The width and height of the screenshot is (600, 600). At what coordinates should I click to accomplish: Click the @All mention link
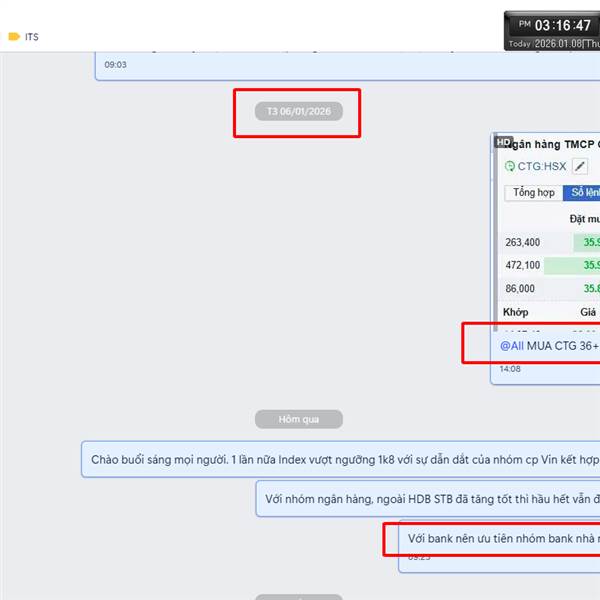click(512, 346)
